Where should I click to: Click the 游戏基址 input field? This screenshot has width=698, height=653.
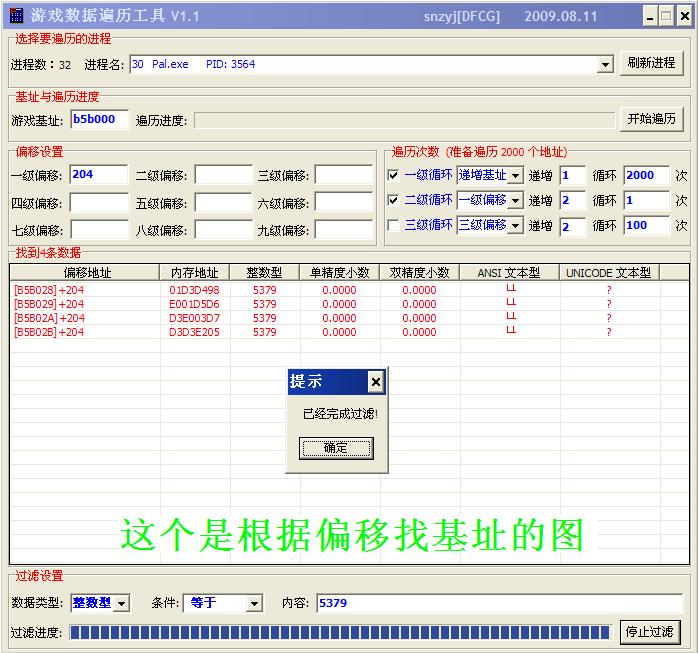pos(99,120)
